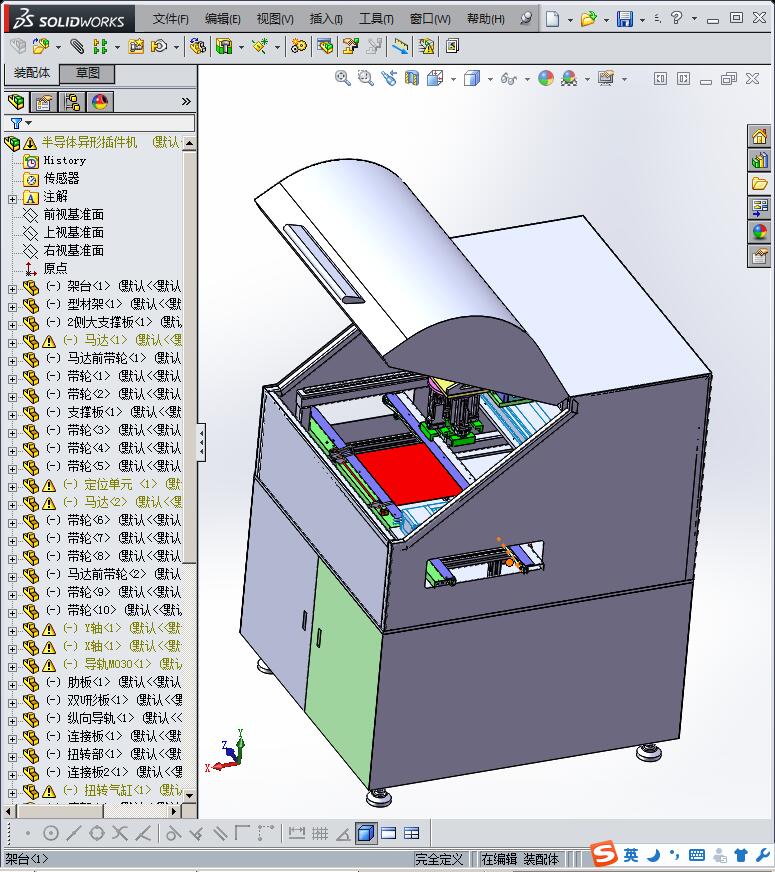Screen dimensions: 775x872
Task: Open the FeatureManager design tree tab
Action: tap(17, 102)
